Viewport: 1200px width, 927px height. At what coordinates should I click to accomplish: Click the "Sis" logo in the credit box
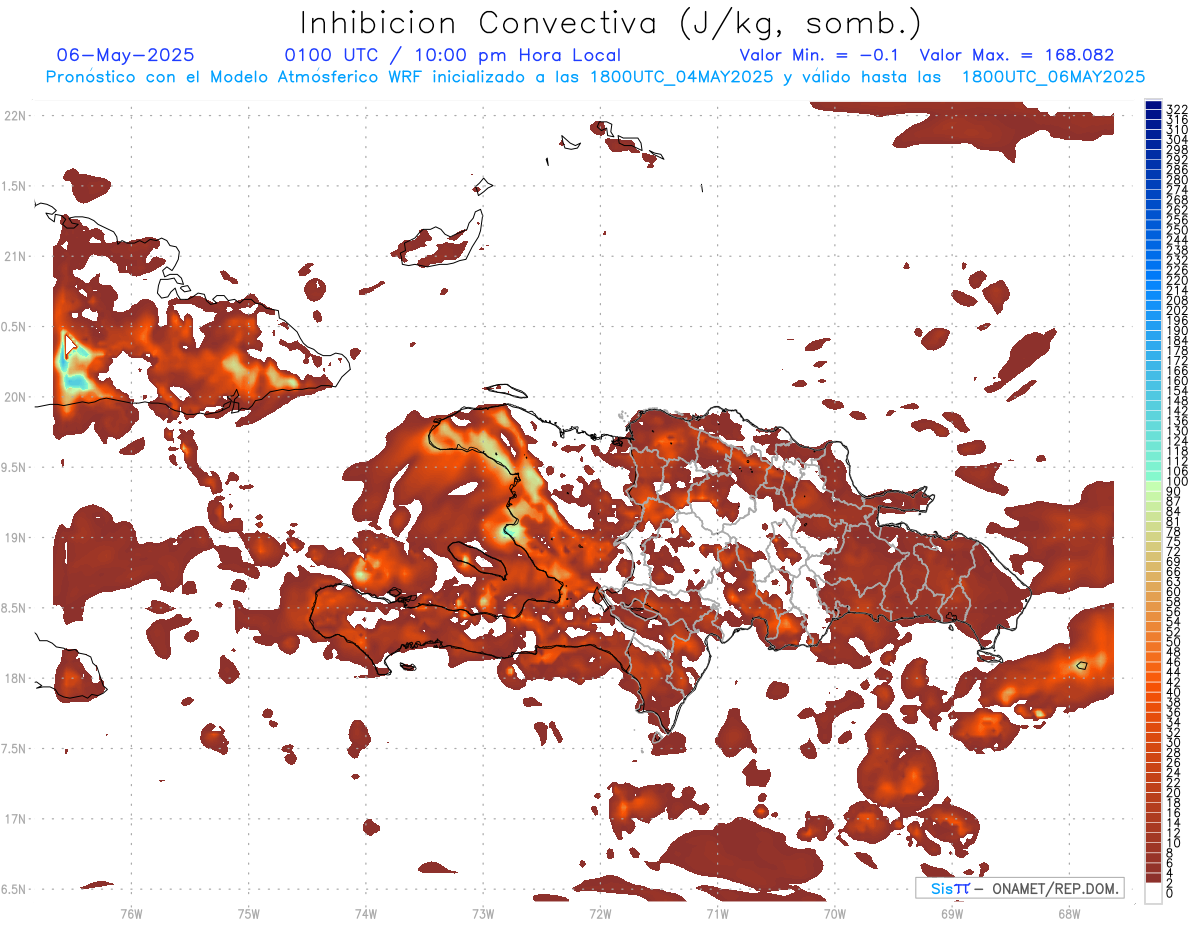(x=943, y=888)
